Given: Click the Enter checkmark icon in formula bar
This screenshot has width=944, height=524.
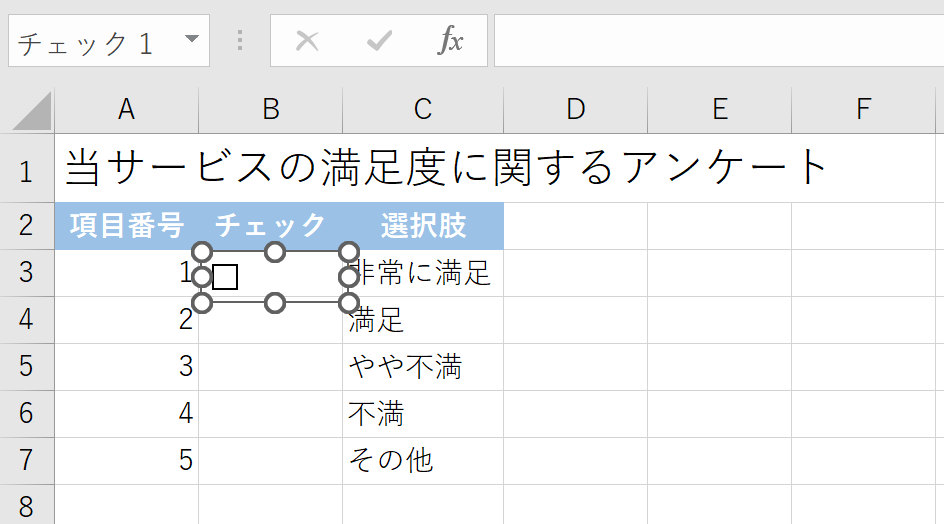Looking at the screenshot, I should (379, 41).
